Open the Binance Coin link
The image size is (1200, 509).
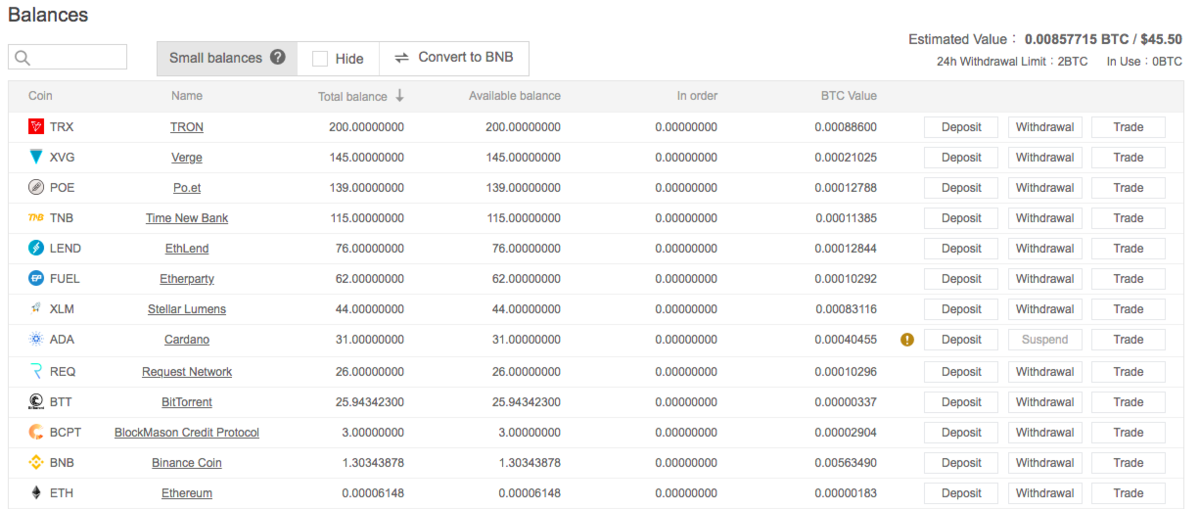[187, 463]
